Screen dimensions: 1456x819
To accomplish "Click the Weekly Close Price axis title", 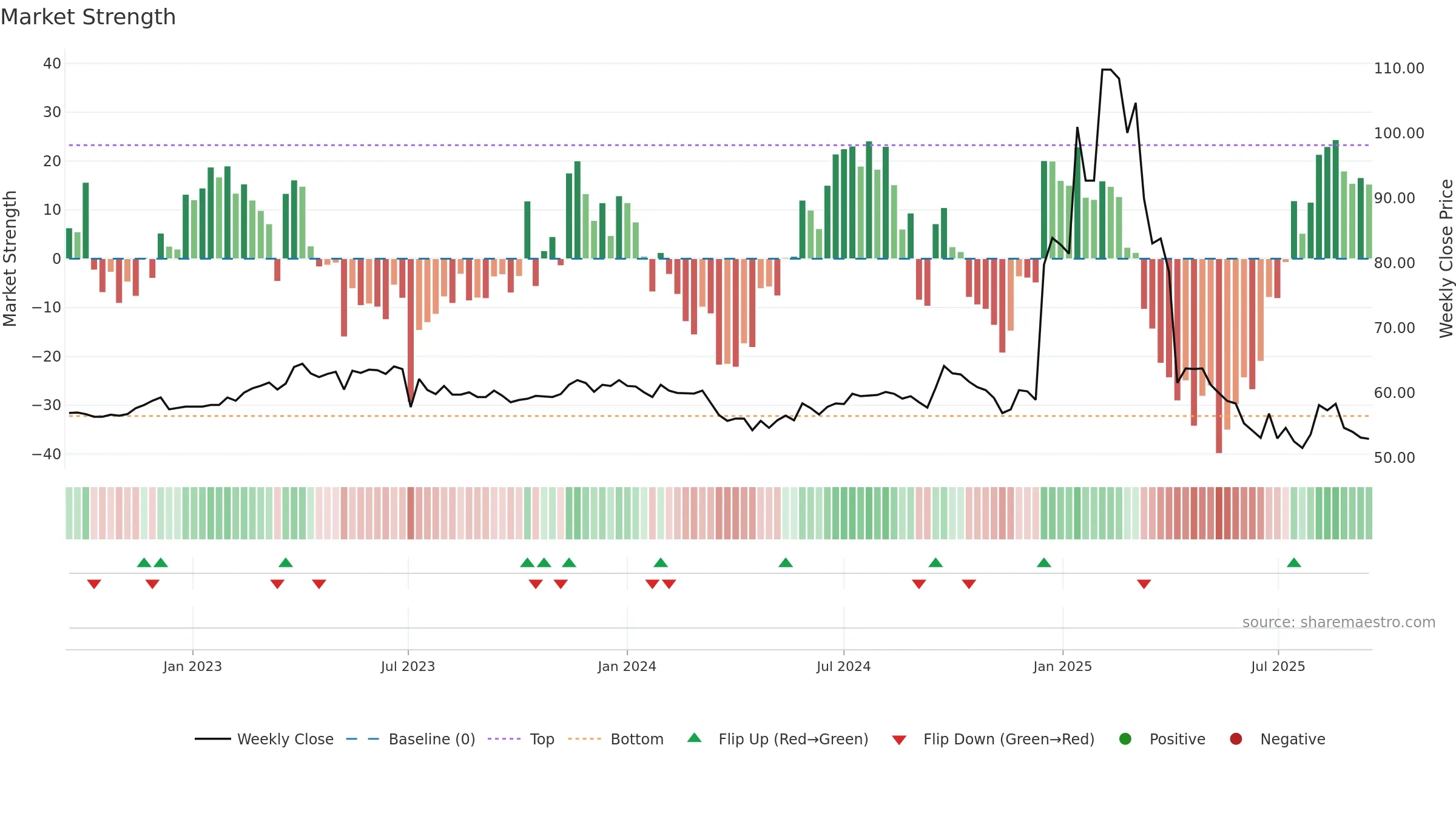I will pos(1446,258).
